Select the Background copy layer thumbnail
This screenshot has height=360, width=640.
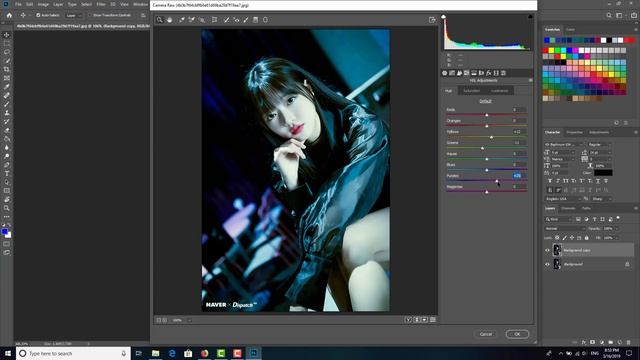tap(557, 250)
